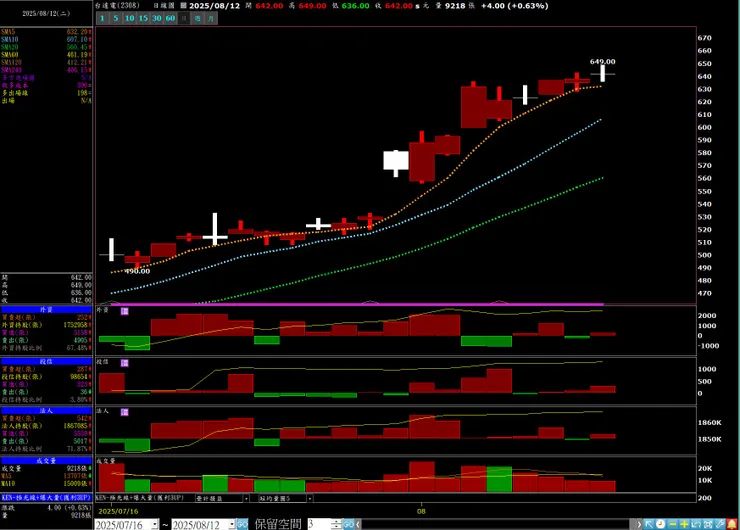
Task: Click the arrow cursor tool icon
Action: pos(649,524)
